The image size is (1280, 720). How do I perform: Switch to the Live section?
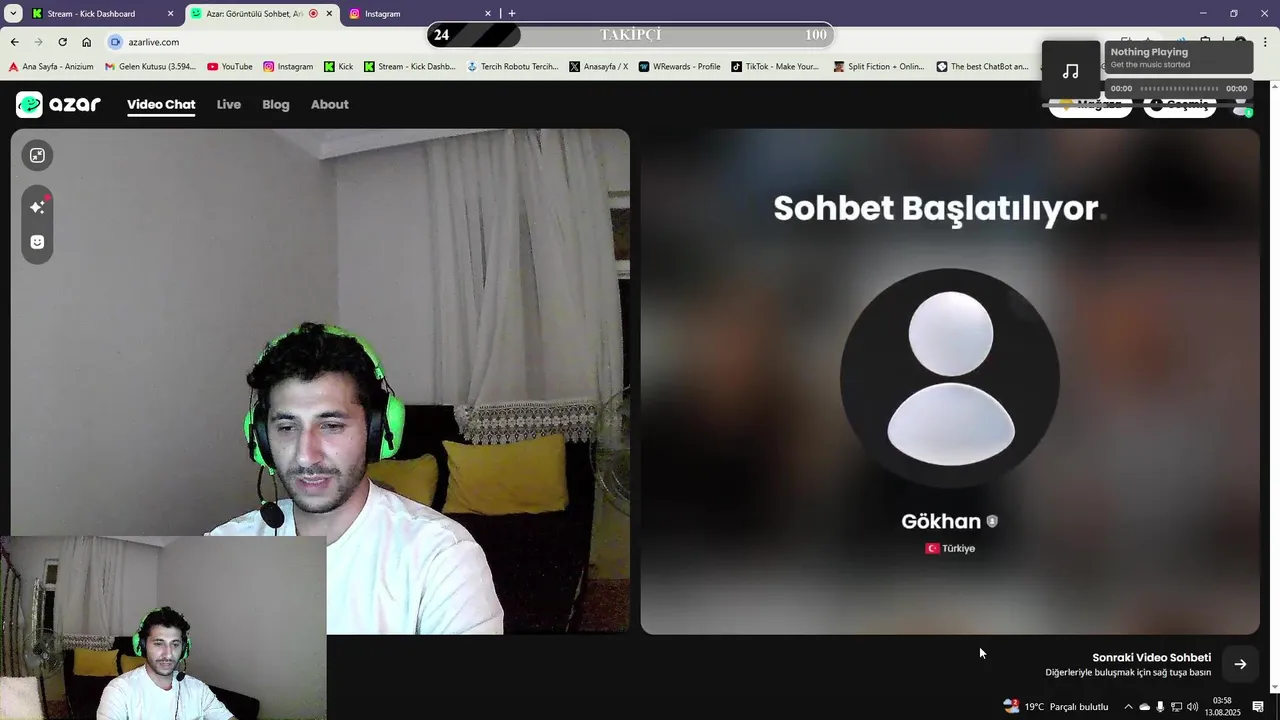pyautogui.click(x=229, y=104)
